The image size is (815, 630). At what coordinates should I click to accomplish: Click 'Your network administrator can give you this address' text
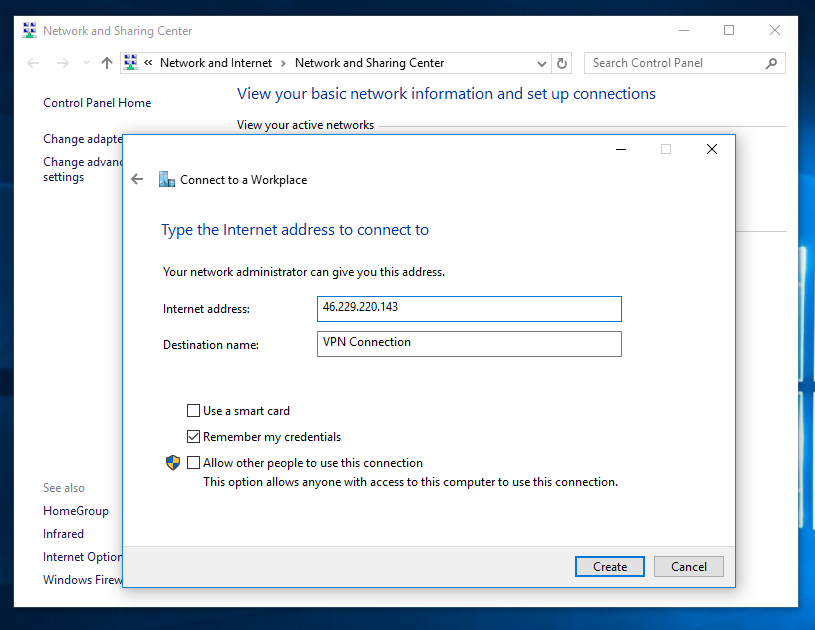(x=304, y=272)
